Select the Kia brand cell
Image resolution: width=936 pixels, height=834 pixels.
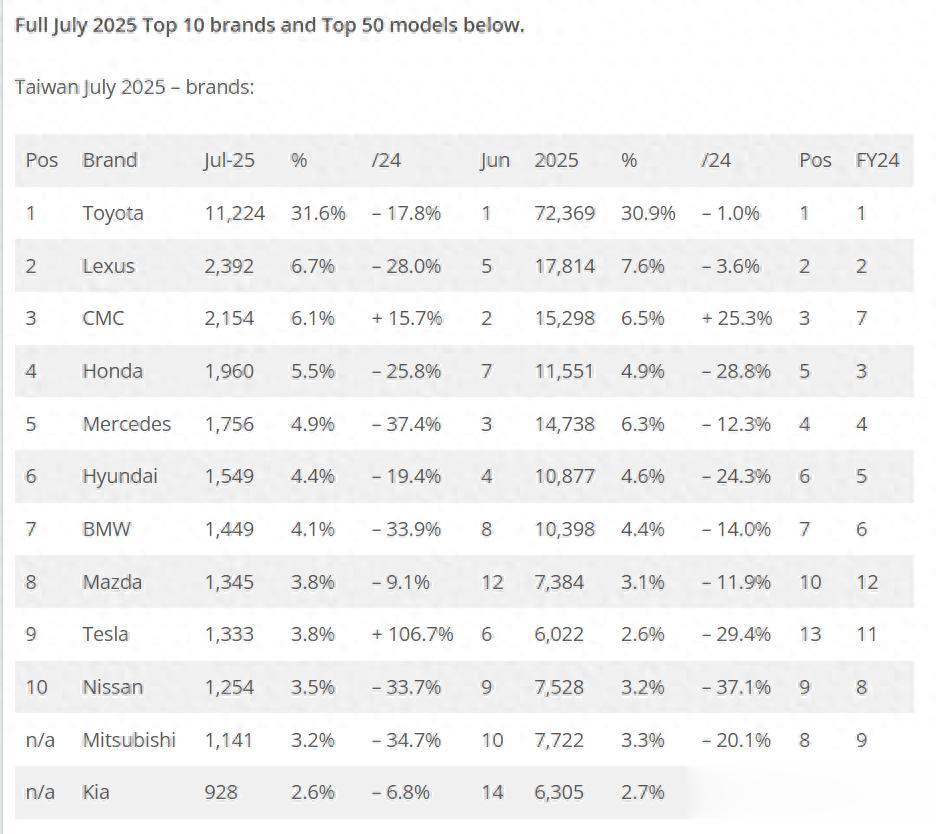coord(96,792)
